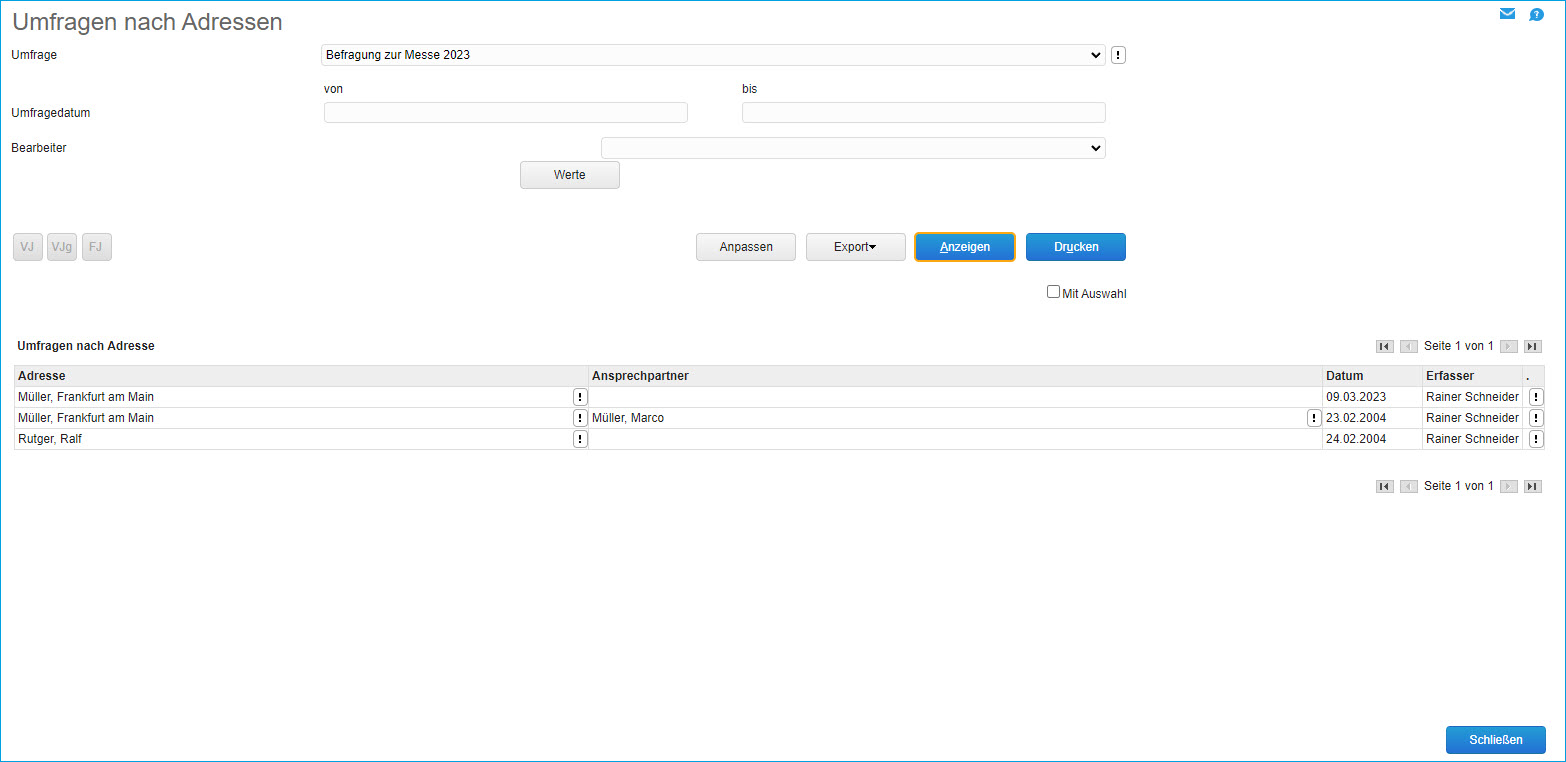Screen dimensions: 1566x762
Task: Click the Datum column header
Action: pos(1373,376)
